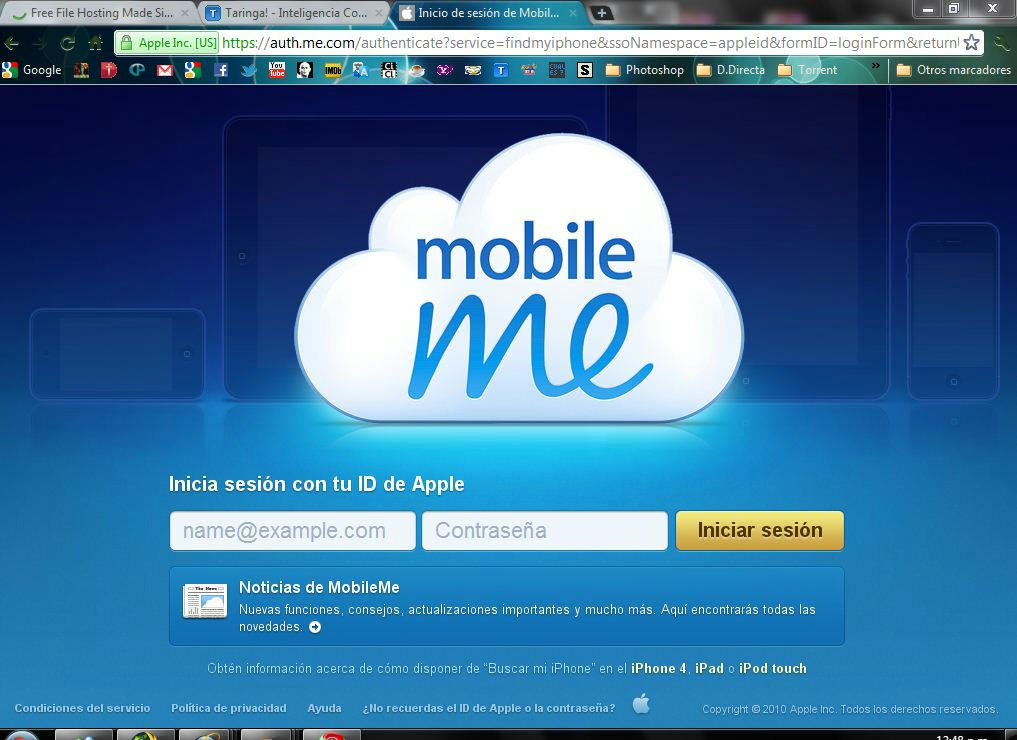
Task: Click the browser Back arrow
Action: (x=12, y=43)
